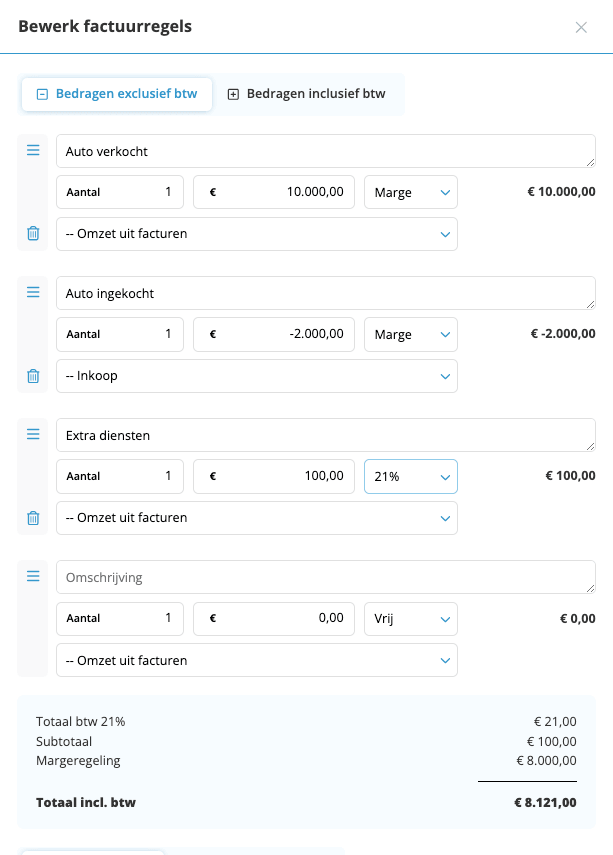Delete the Extra diensten invoice line
This screenshot has width=613, height=855.
point(33,518)
